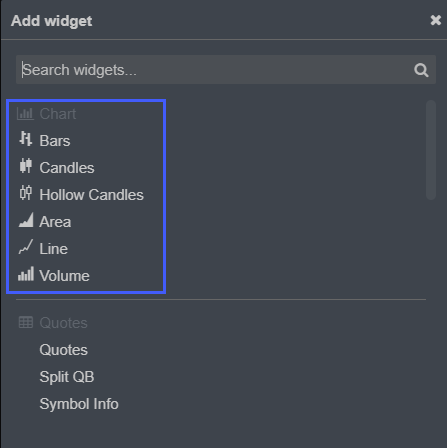This screenshot has height=448, width=447.
Task: Click the Area chart icon
Action: [26, 220]
